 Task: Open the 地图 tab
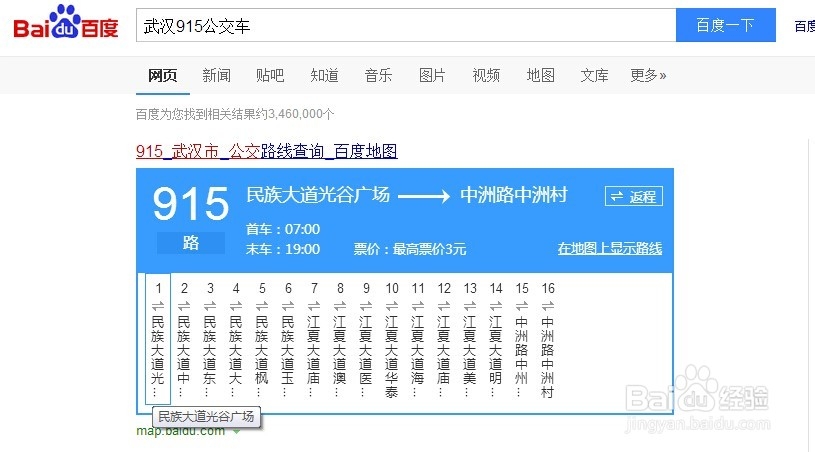click(541, 76)
